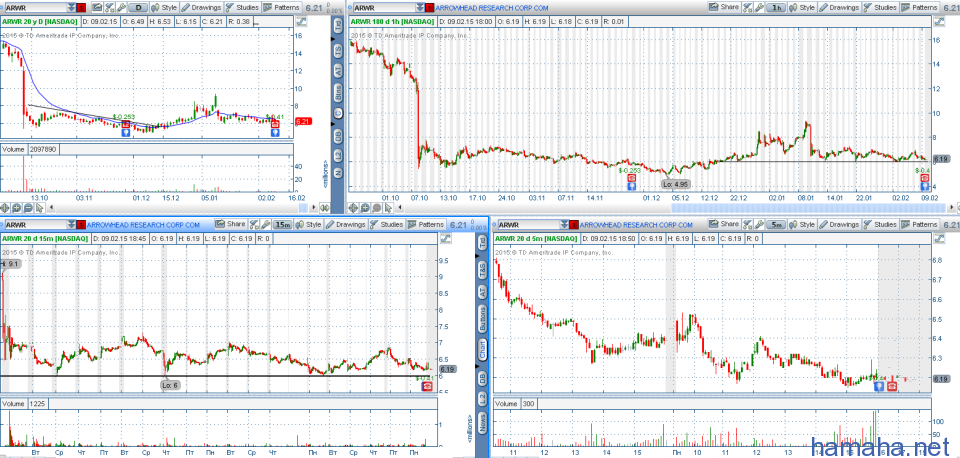The image size is (960, 458).
Task: Edit the ARWR symbol field in daily chart
Action: click(x=35, y=7)
